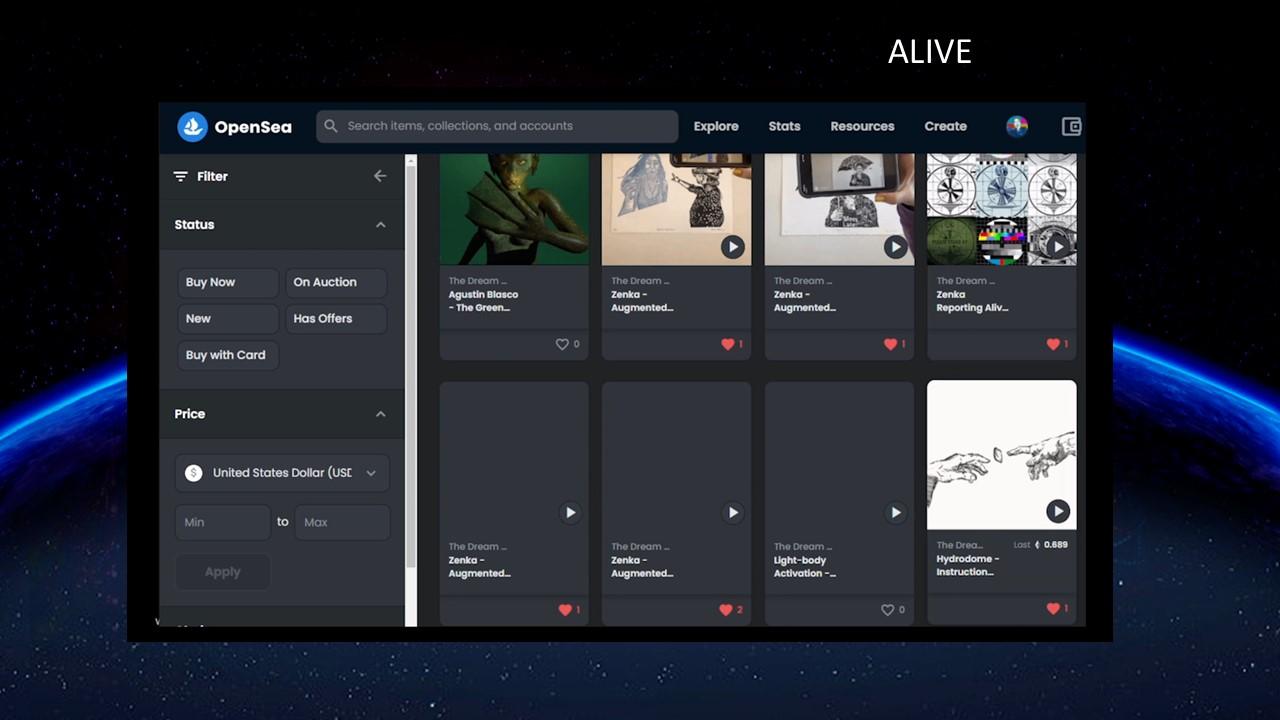Select the On Auction status filter

pyautogui.click(x=336, y=283)
